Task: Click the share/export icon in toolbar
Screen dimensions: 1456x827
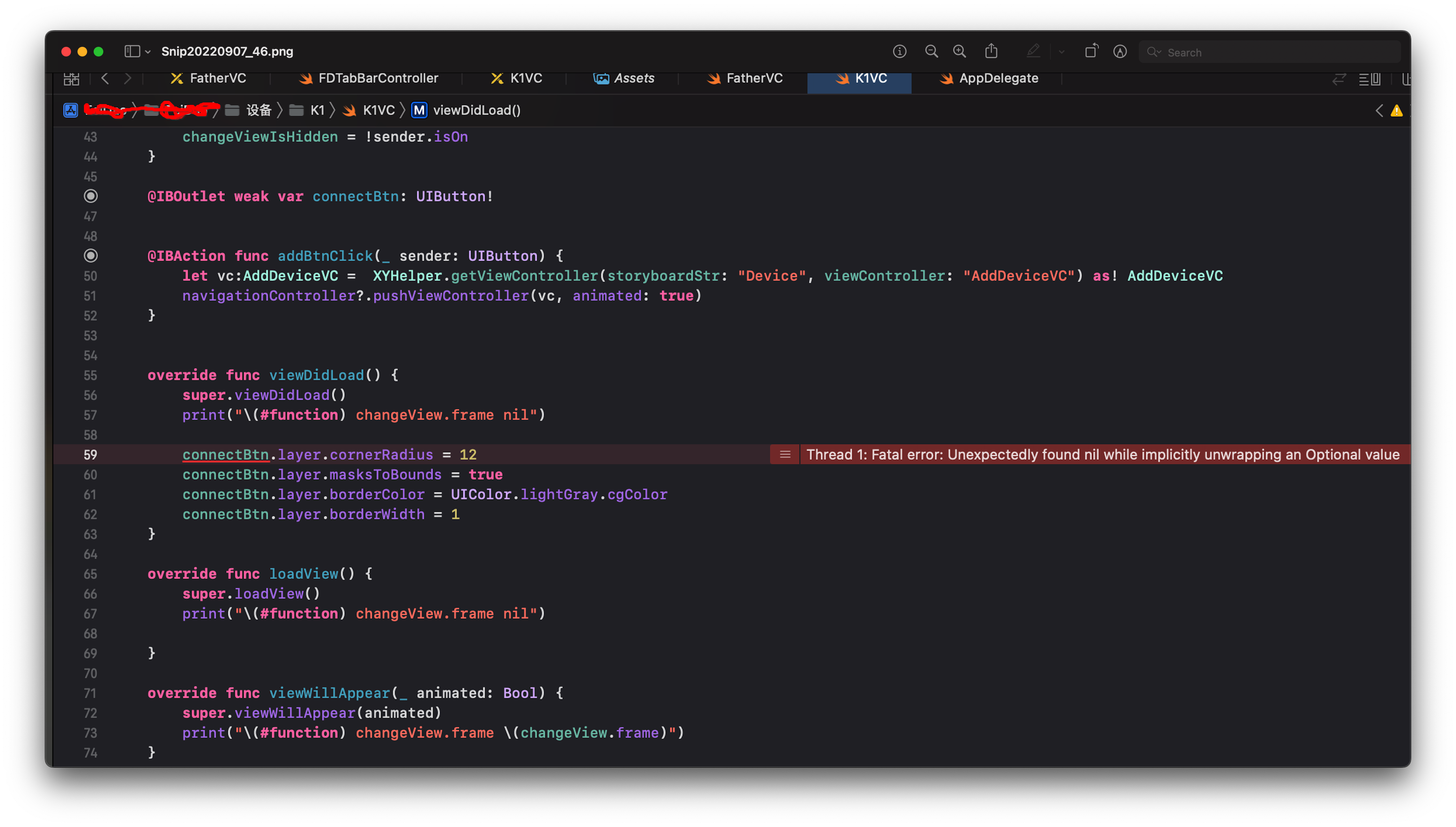Action: click(991, 51)
